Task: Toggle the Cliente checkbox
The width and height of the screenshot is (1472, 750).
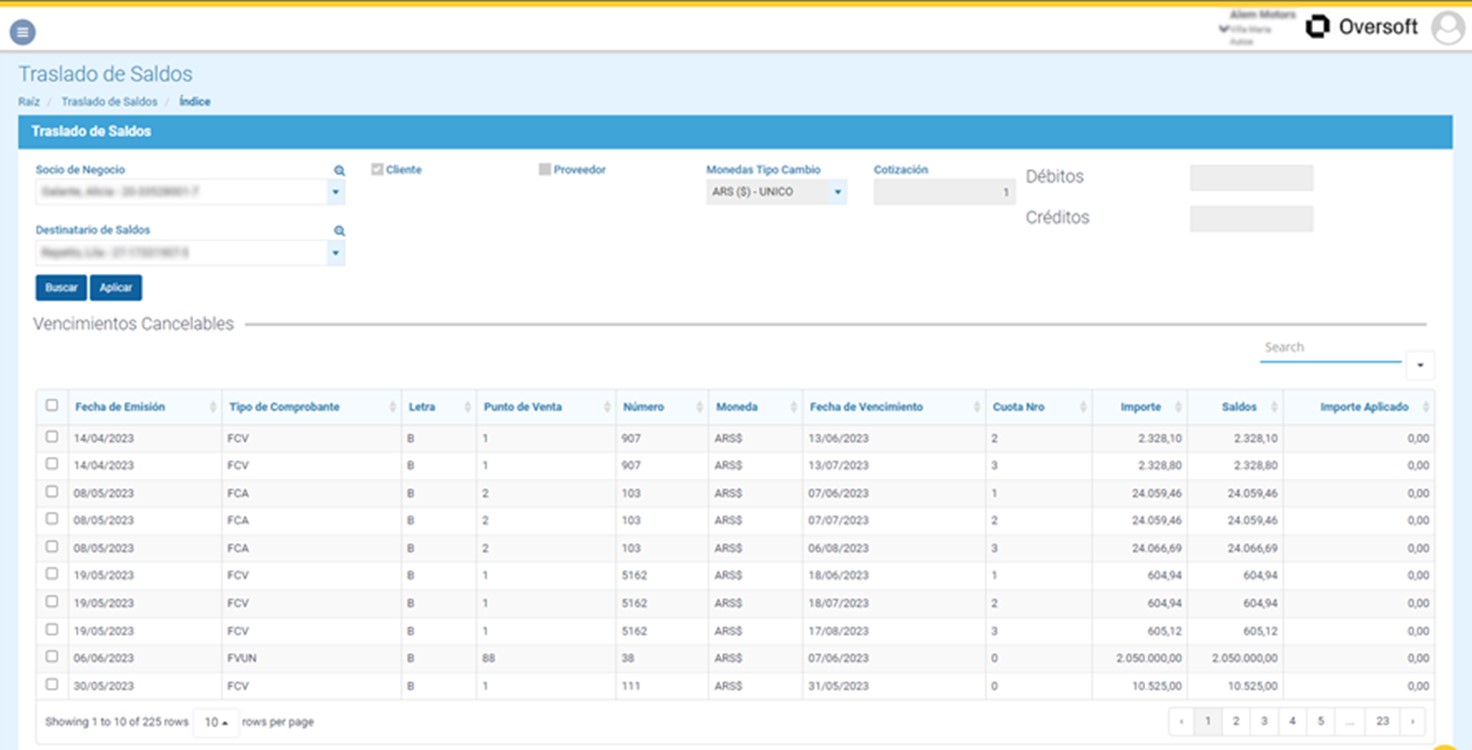Action: coord(377,170)
